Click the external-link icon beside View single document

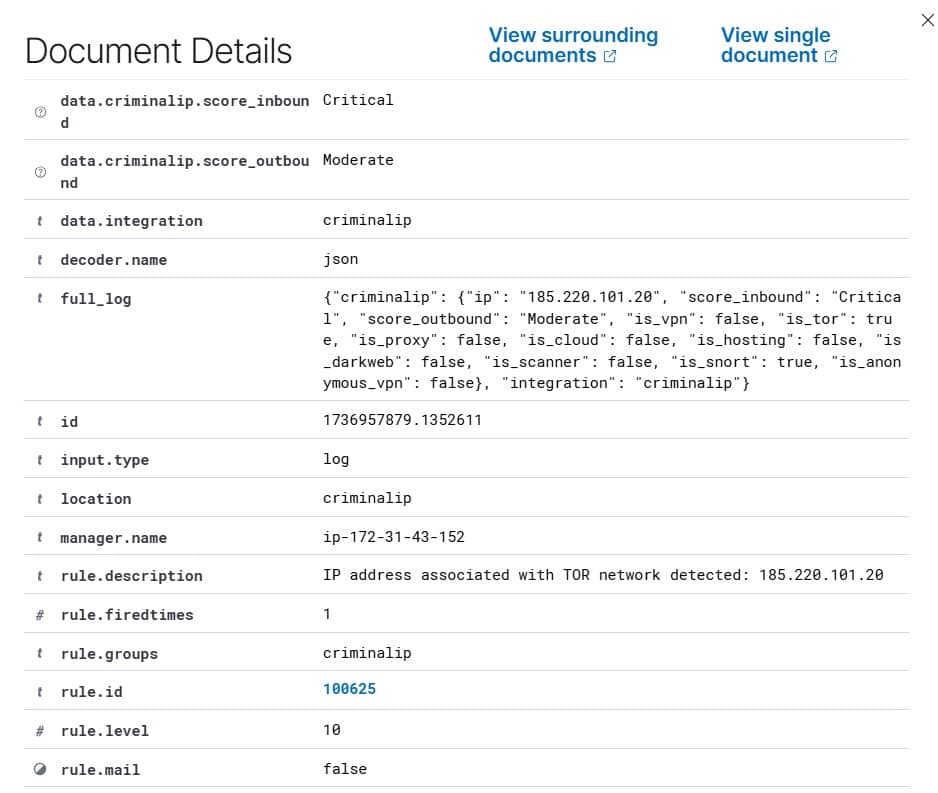click(x=831, y=57)
